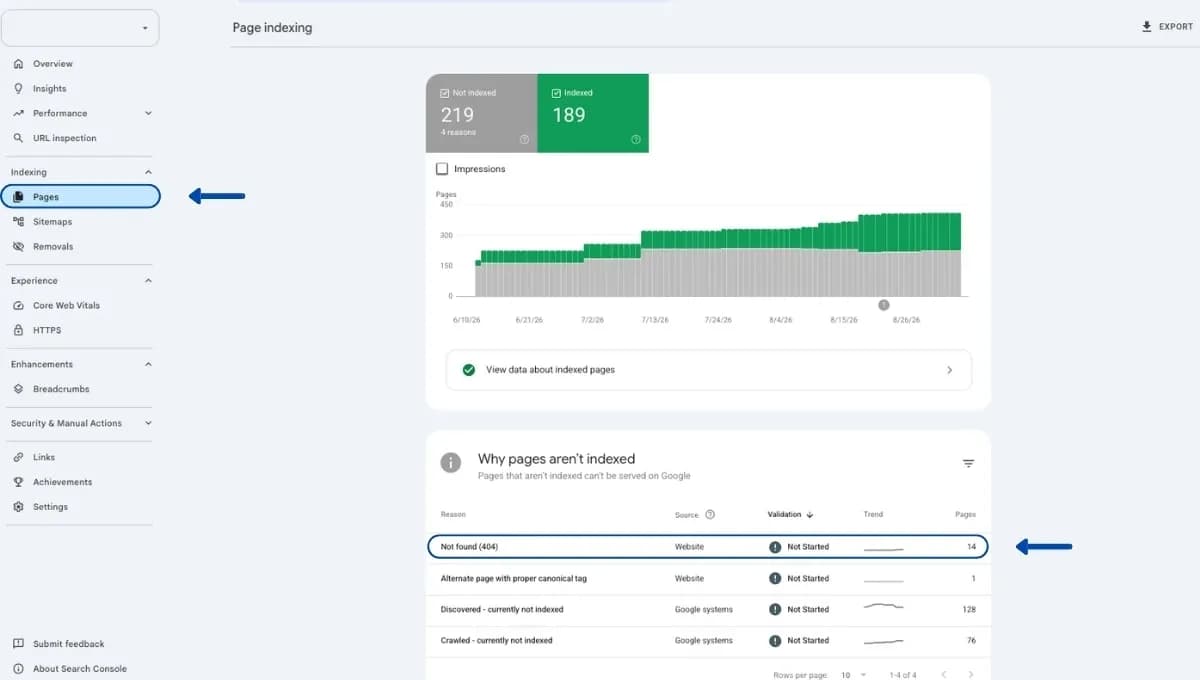
Task: Open About Search Console link
Action: pyautogui.click(x=80, y=669)
